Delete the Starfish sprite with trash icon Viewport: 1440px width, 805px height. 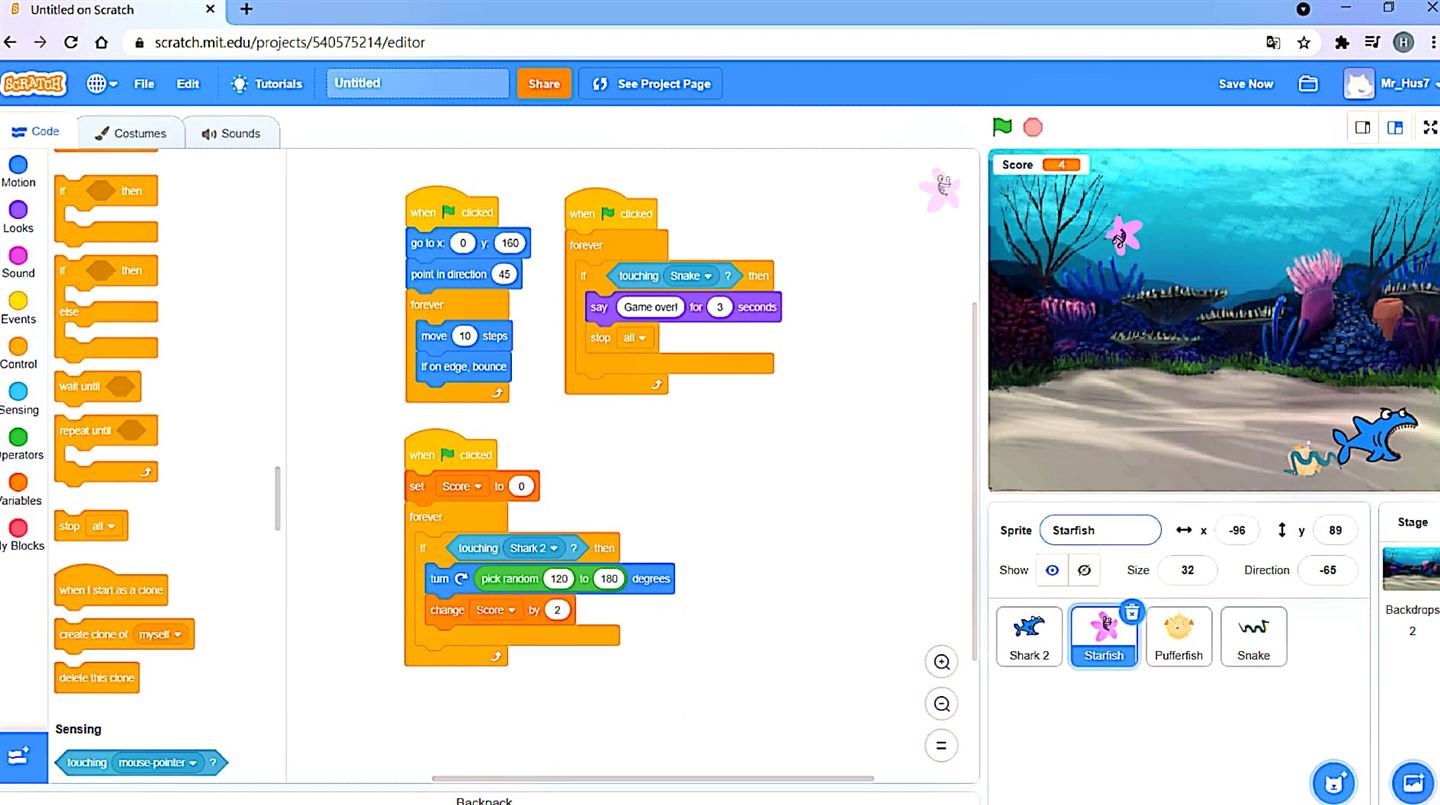point(1131,612)
